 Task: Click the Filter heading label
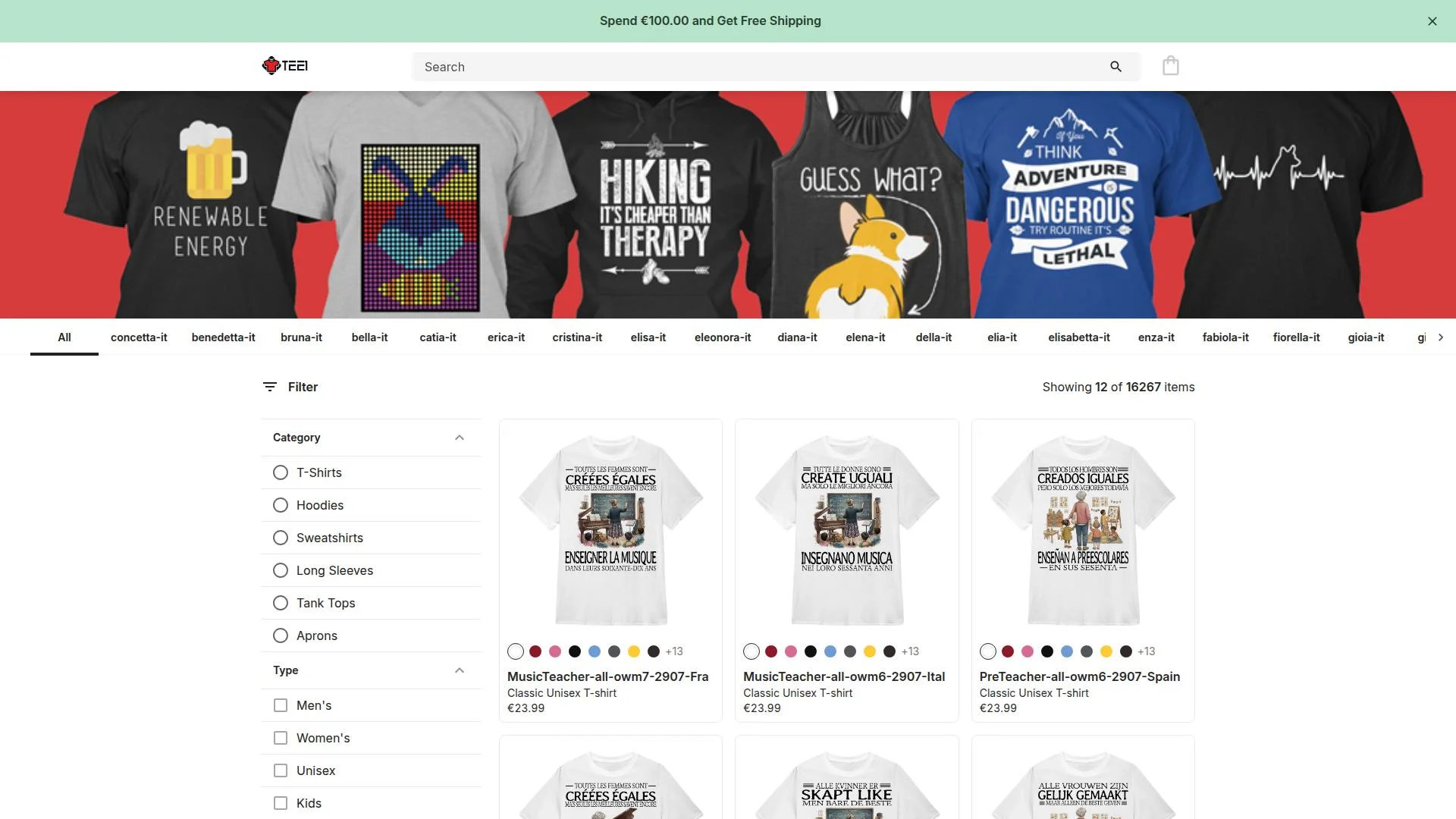coord(303,387)
